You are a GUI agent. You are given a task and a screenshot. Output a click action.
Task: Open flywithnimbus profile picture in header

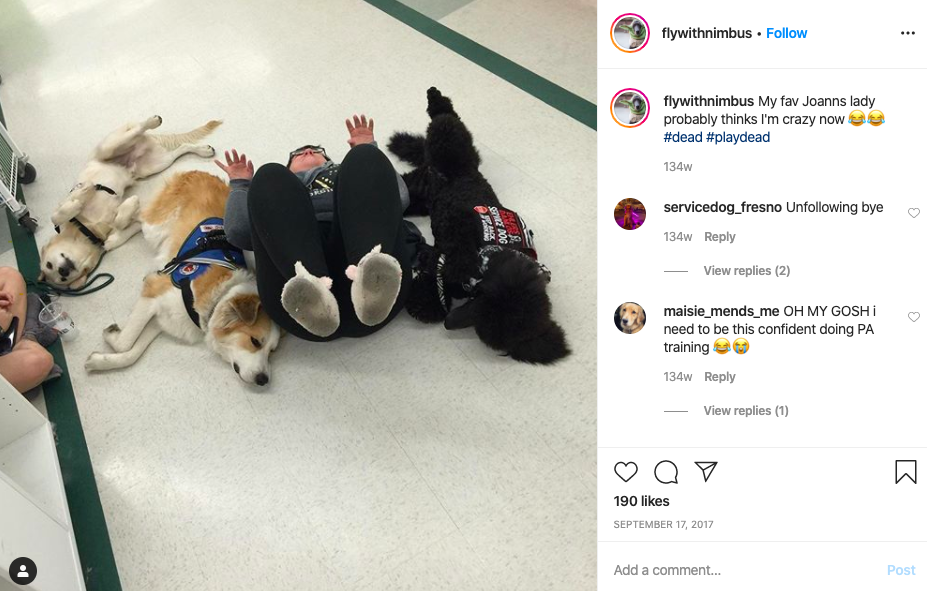click(630, 33)
